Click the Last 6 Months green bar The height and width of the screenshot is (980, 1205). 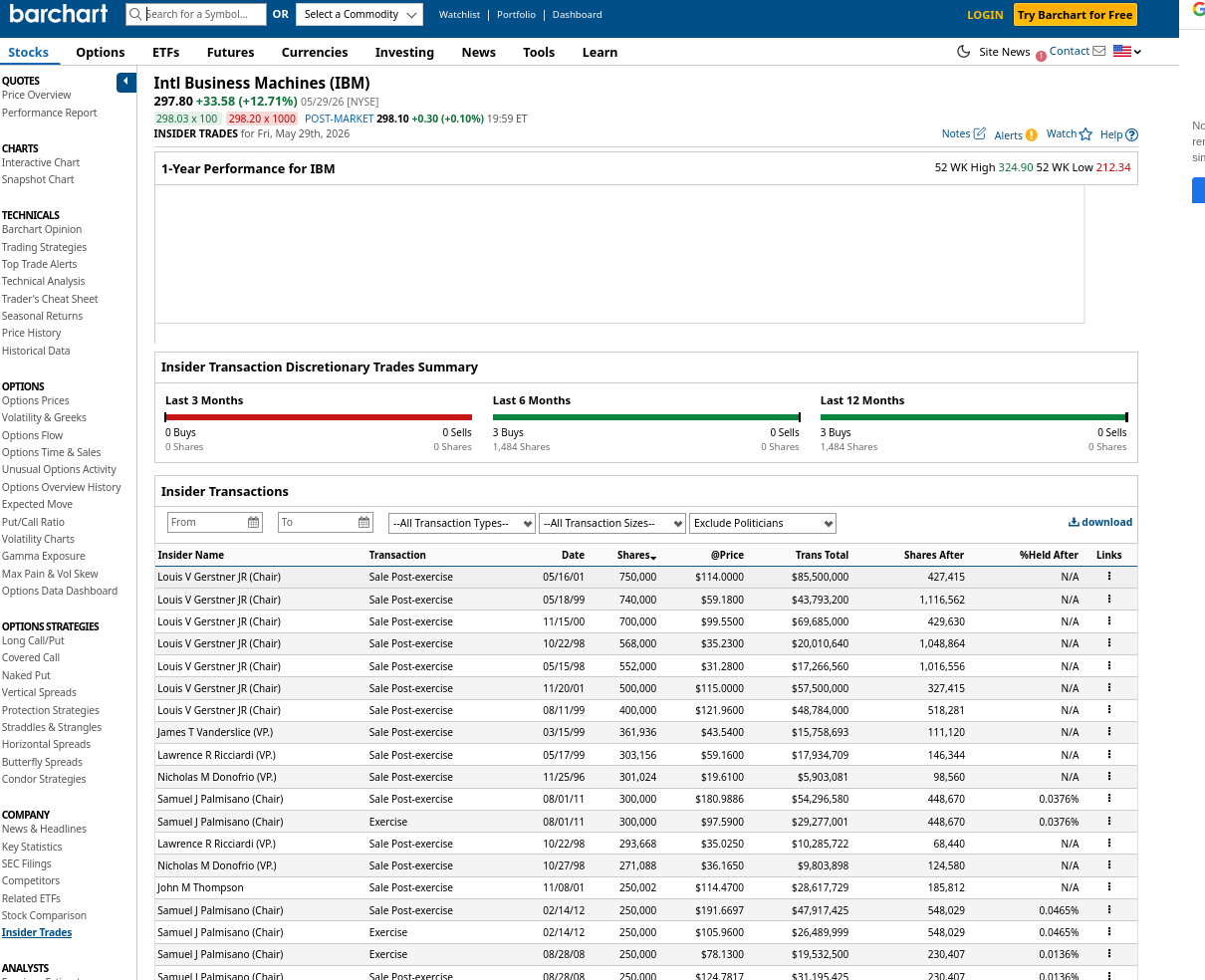click(x=646, y=417)
